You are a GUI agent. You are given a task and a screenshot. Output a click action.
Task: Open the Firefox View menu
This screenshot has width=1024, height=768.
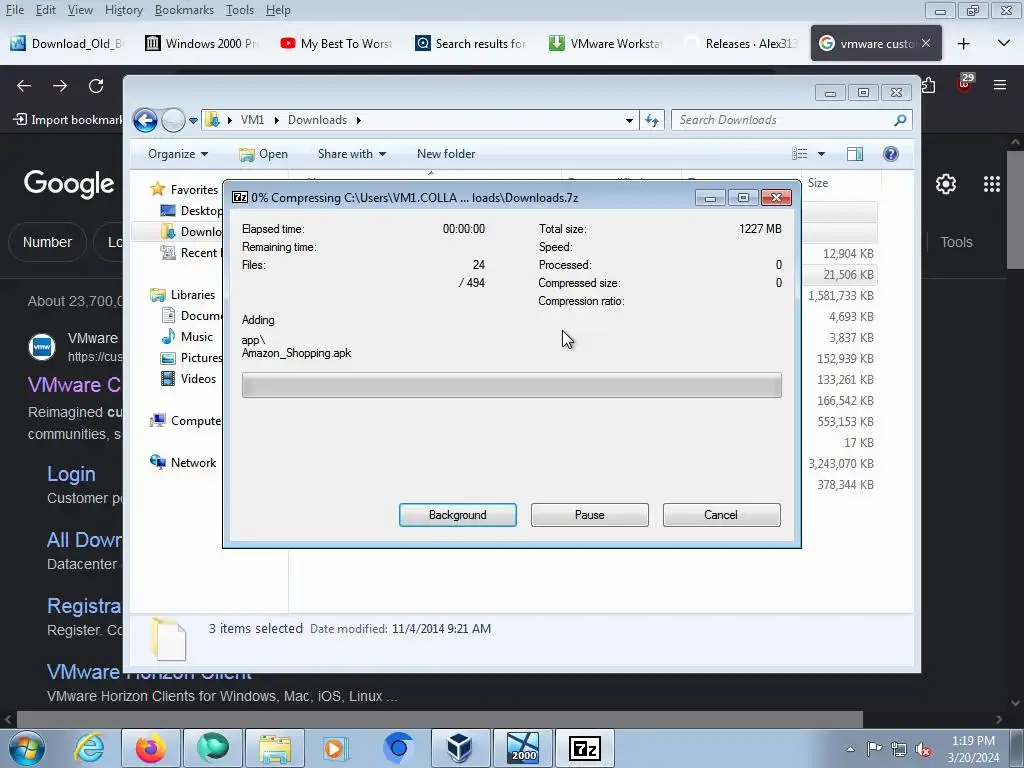(x=80, y=10)
